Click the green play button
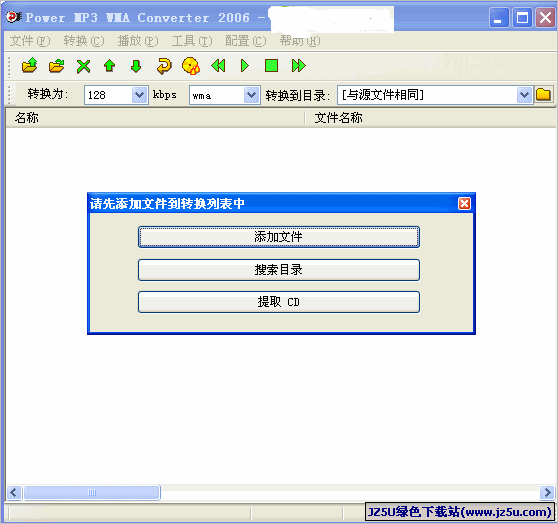This screenshot has width=558, height=524. [245, 66]
